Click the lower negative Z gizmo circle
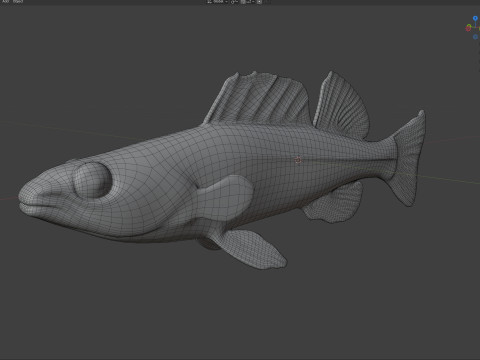 pyautogui.click(x=476, y=37)
